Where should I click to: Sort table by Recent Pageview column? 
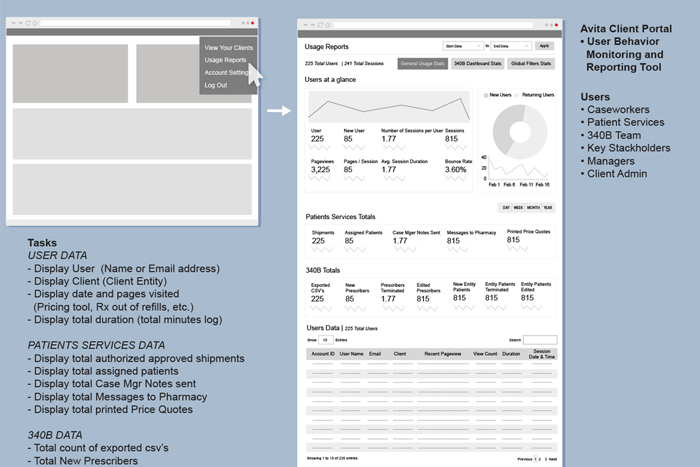(x=442, y=354)
